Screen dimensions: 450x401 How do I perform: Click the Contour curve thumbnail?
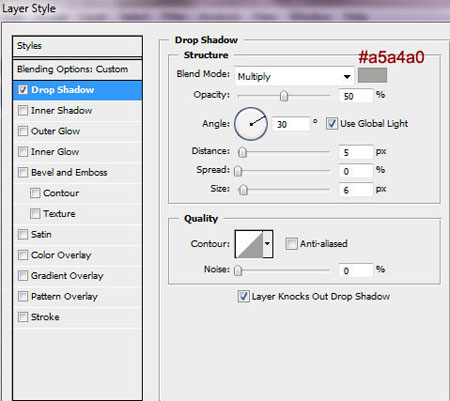click(x=249, y=244)
